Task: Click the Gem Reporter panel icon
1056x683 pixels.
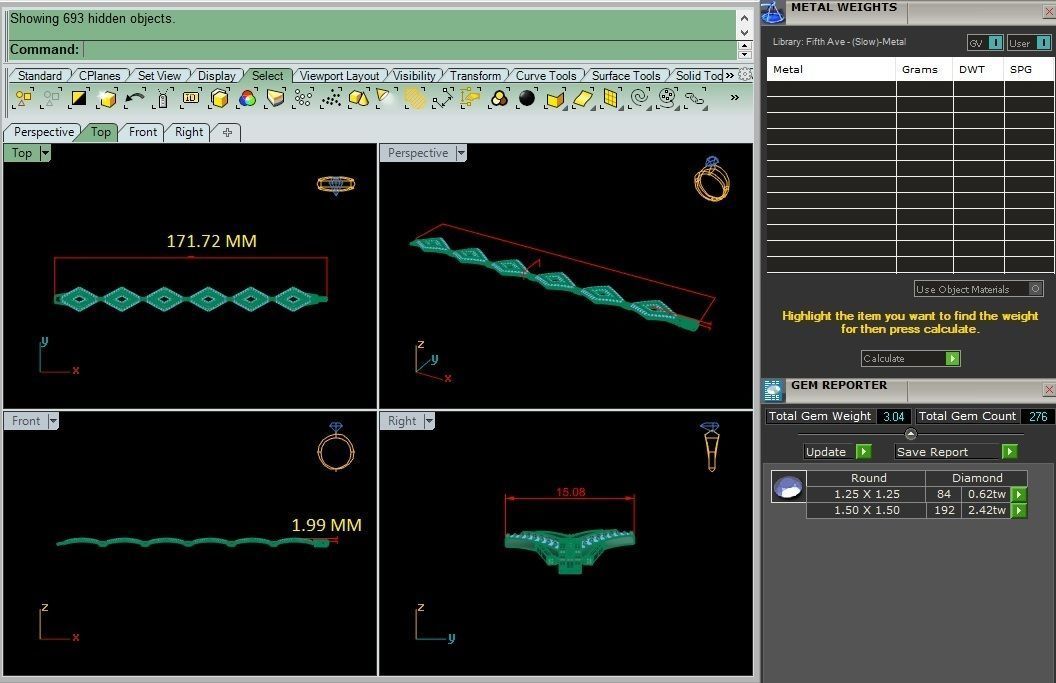Action: (773, 391)
